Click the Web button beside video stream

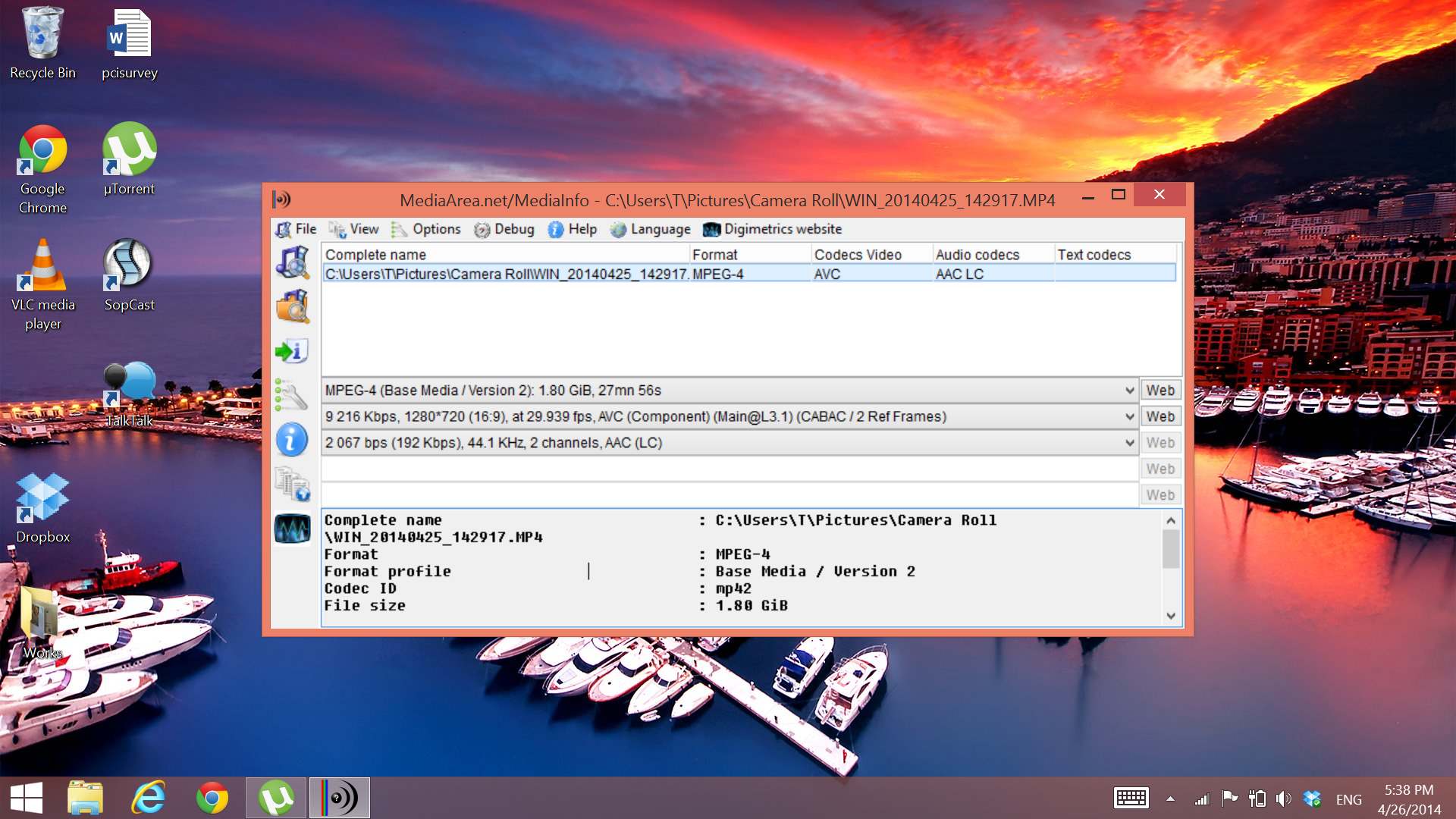[1159, 417]
